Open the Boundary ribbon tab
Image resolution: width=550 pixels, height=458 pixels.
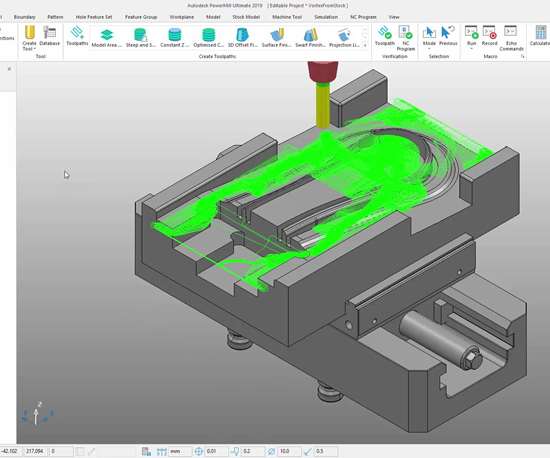pyautogui.click(x=25, y=17)
